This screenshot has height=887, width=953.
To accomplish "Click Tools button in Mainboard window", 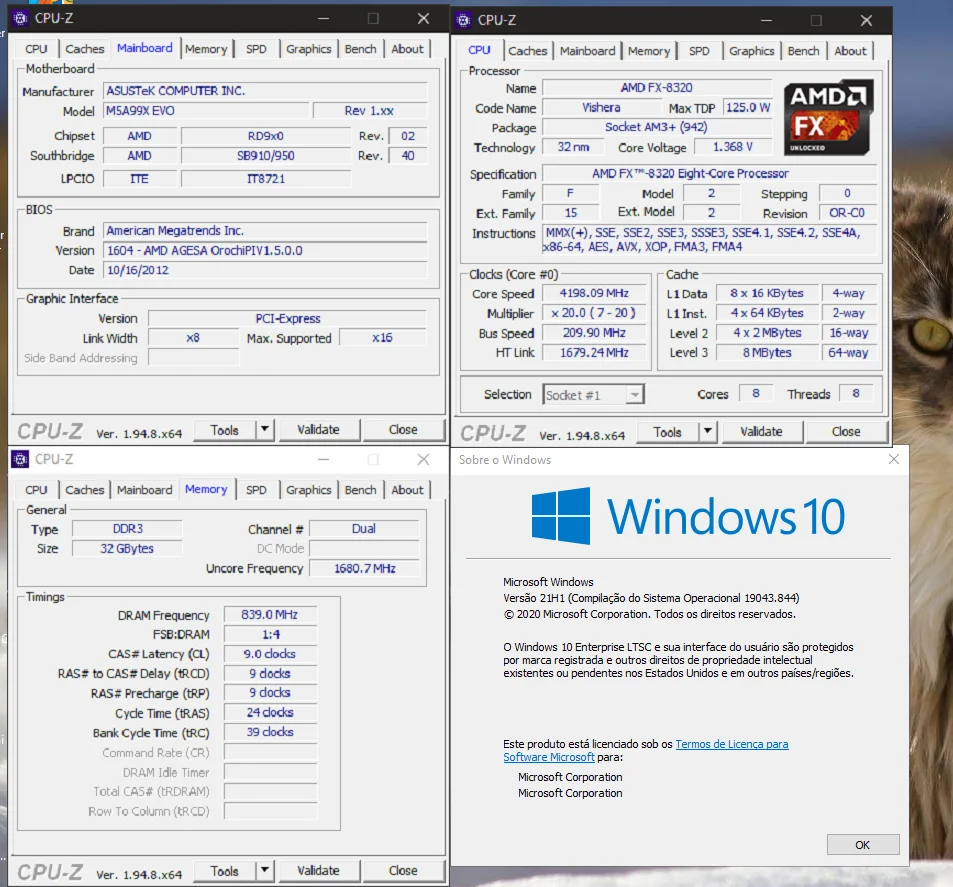I will coord(224,430).
